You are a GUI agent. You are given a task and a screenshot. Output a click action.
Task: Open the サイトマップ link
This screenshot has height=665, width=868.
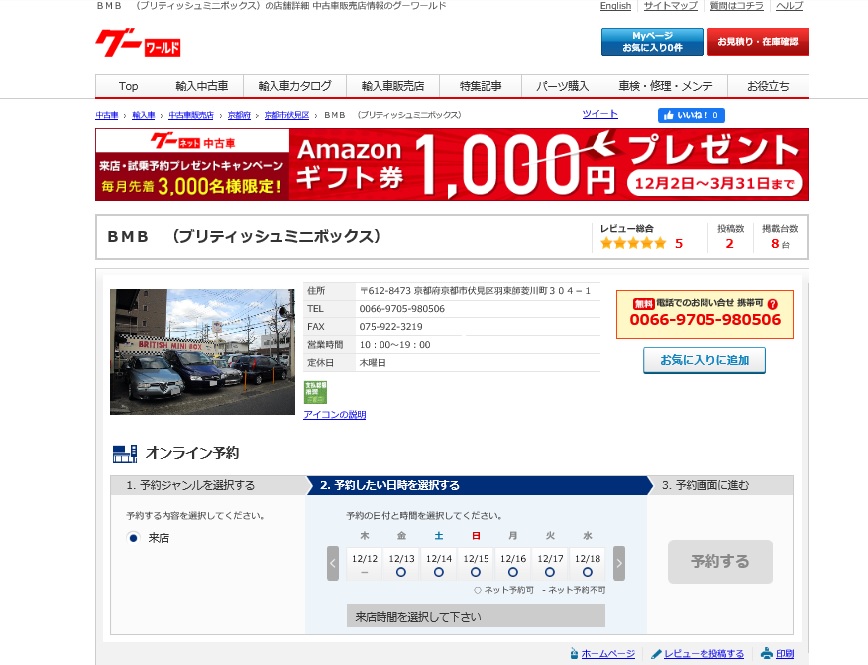click(x=670, y=6)
